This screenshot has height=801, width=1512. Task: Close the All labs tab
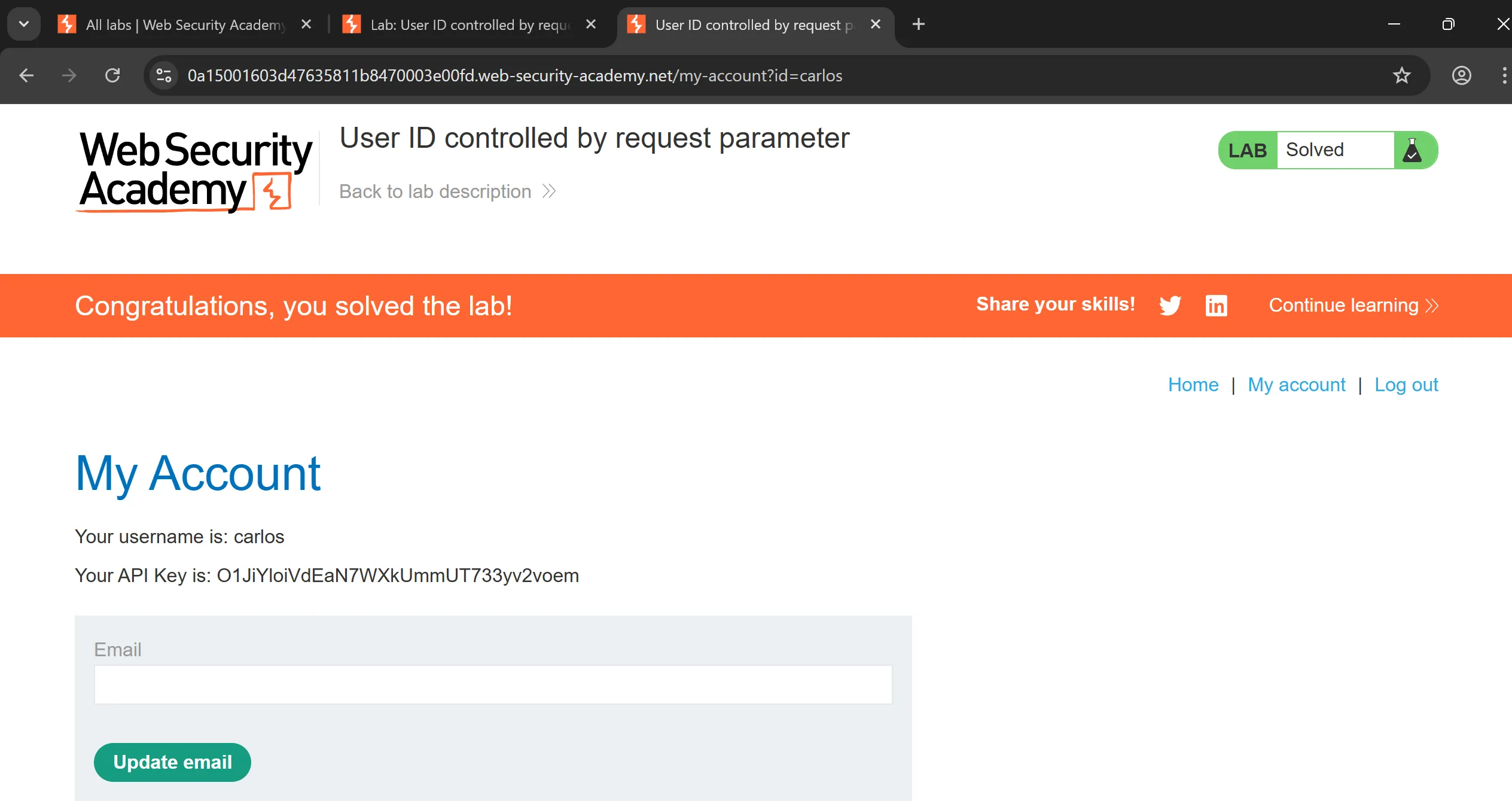306,24
